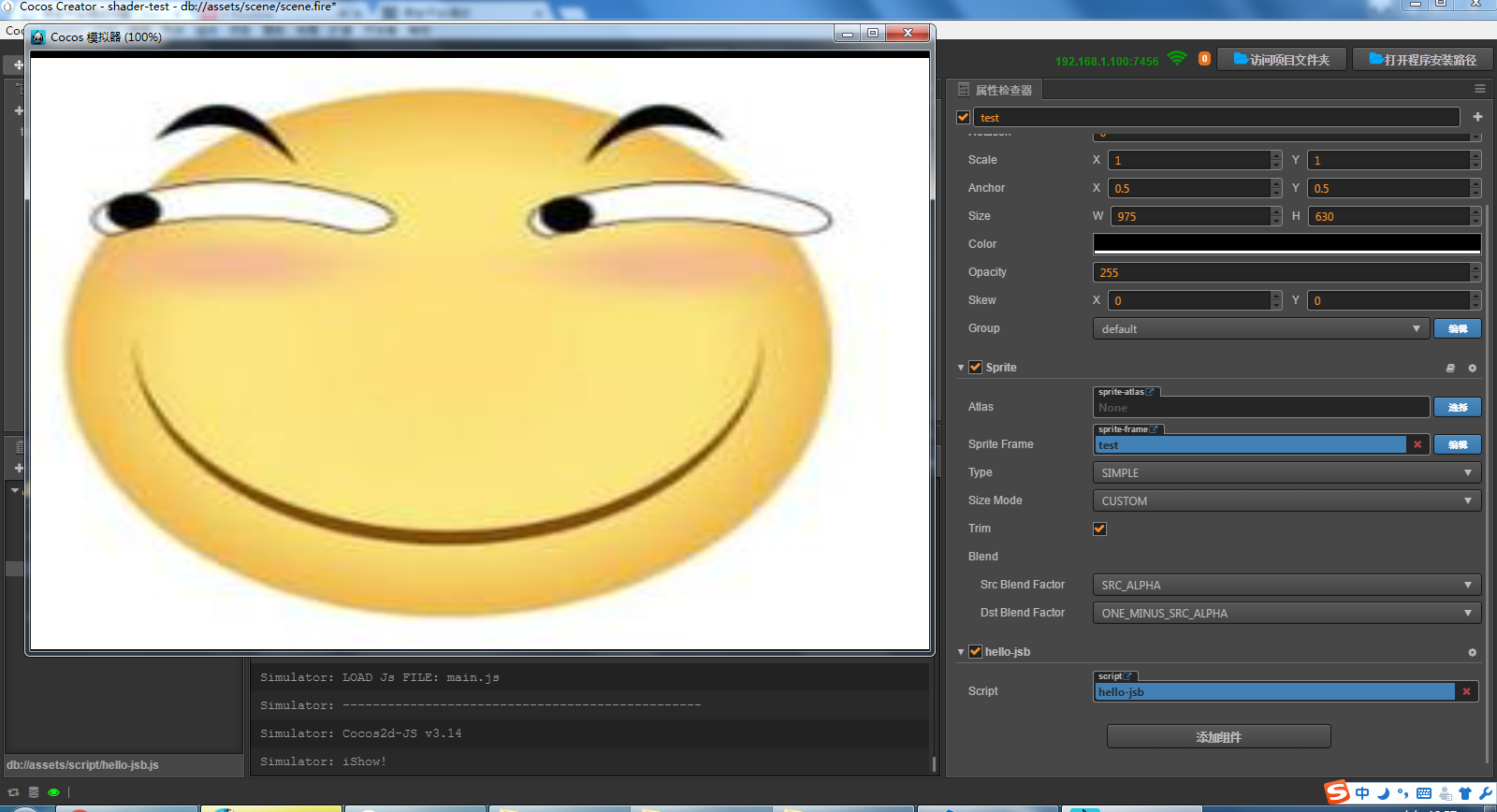Image resolution: width=1497 pixels, height=812 pixels.
Task: Click the 添加组件 add component button
Action: [x=1218, y=736]
